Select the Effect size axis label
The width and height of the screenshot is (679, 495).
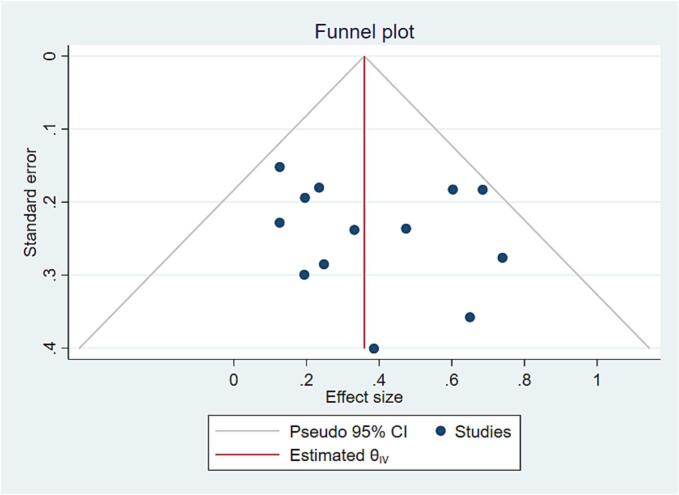(364, 398)
